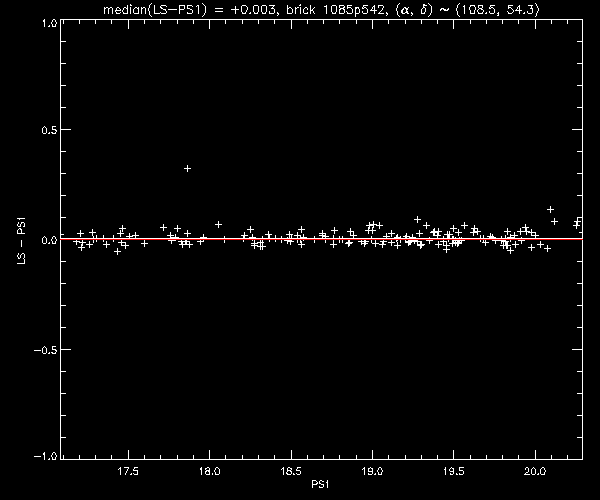
Task: Click the highest data point right of 20.0
Action: click(x=550, y=209)
